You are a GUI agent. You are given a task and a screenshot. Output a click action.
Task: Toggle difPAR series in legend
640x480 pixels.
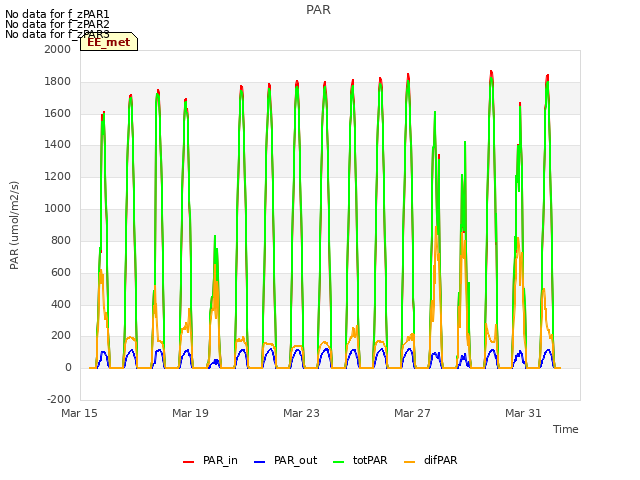pyautogui.click(x=431, y=460)
